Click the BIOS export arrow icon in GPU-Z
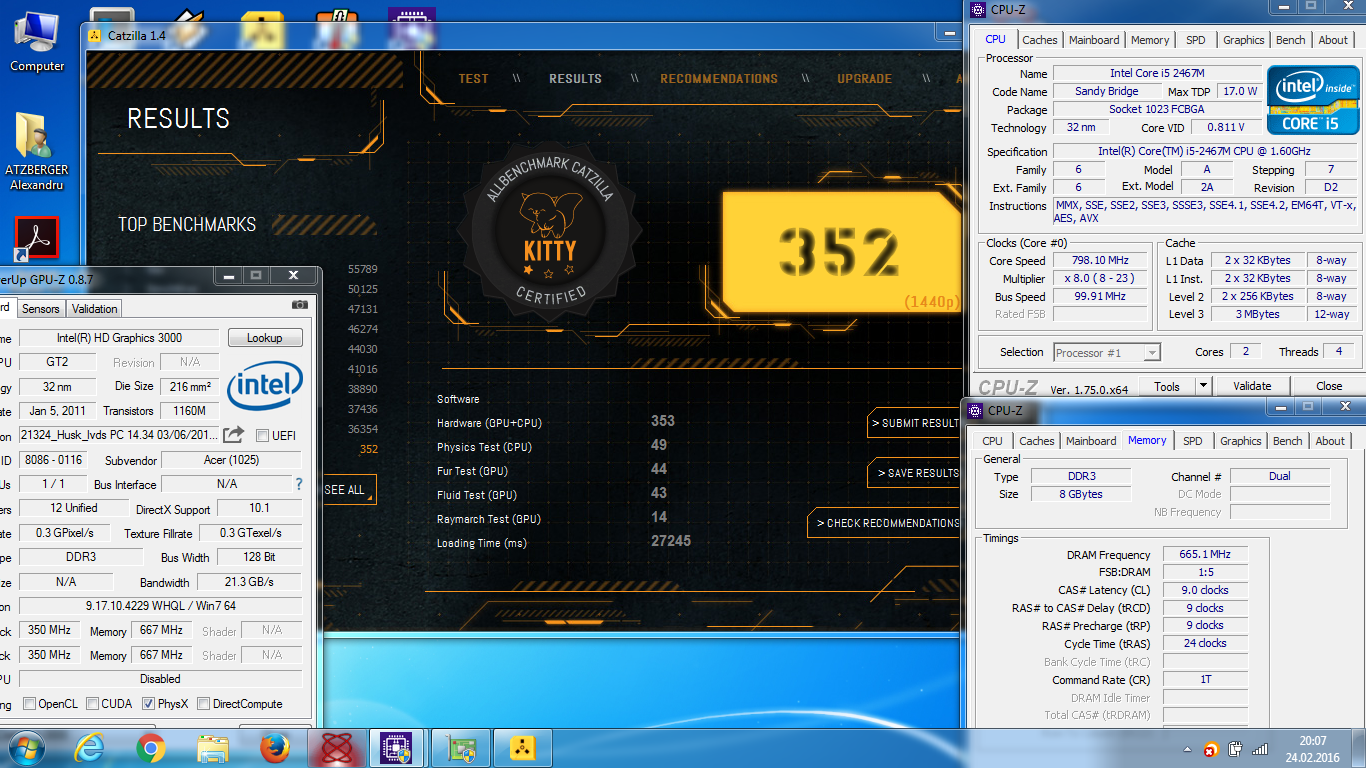Image resolution: width=1366 pixels, height=768 pixels. point(233,434)
